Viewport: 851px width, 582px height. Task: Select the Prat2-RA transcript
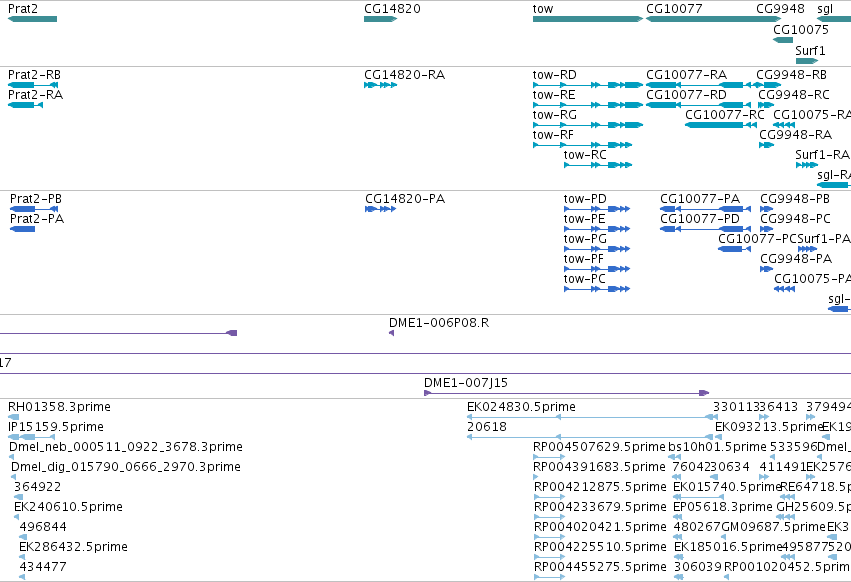click(x=26, y=105)
